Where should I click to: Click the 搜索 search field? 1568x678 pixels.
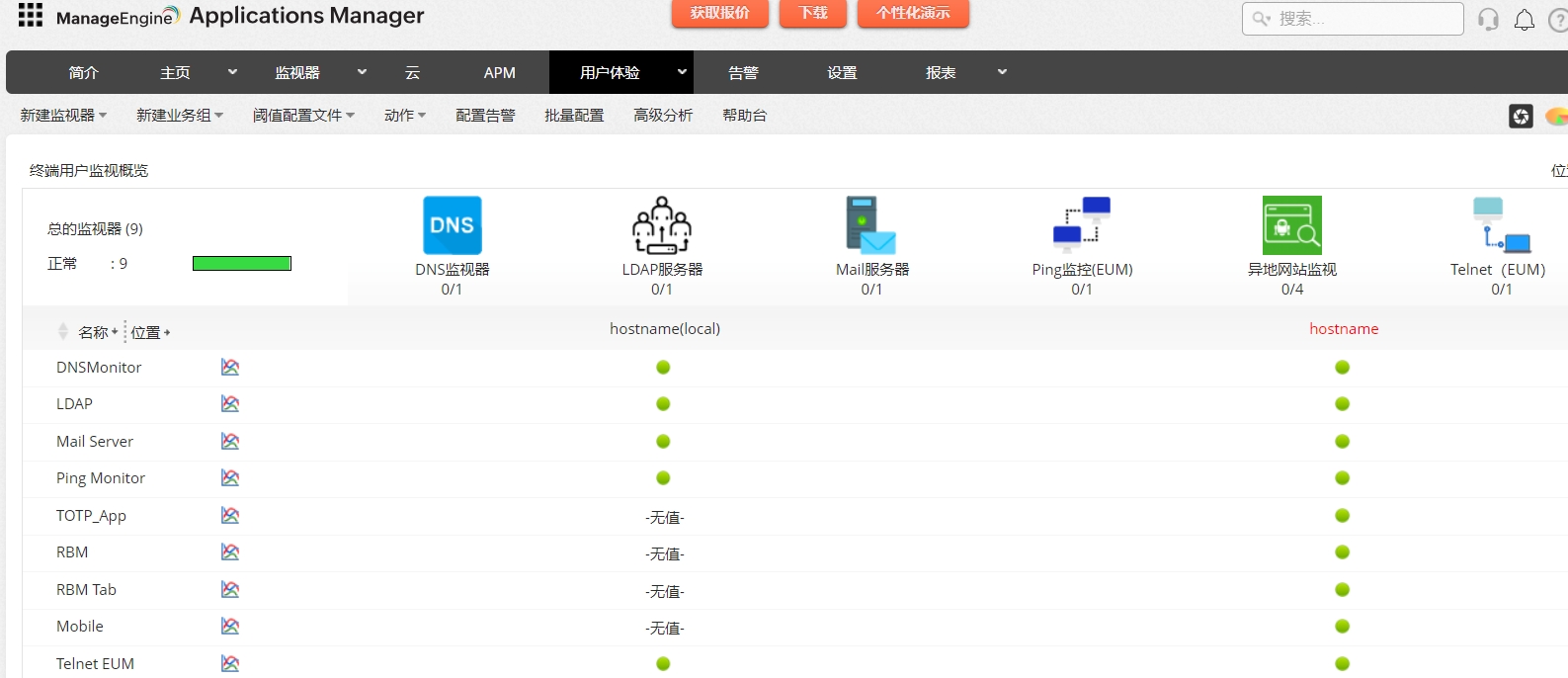(1353, 19)
